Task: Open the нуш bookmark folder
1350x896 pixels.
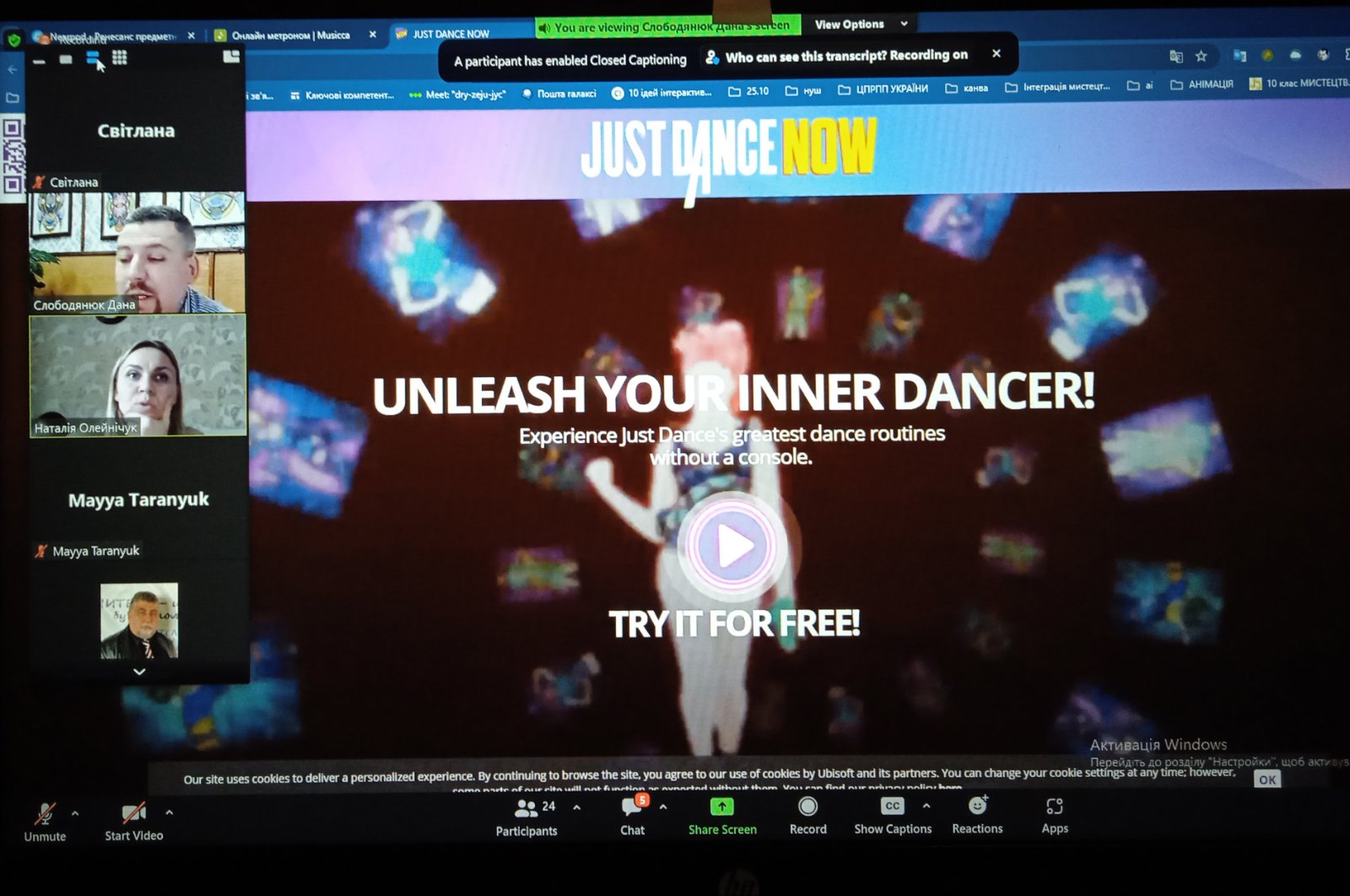Action: click(x=803, y=90)
